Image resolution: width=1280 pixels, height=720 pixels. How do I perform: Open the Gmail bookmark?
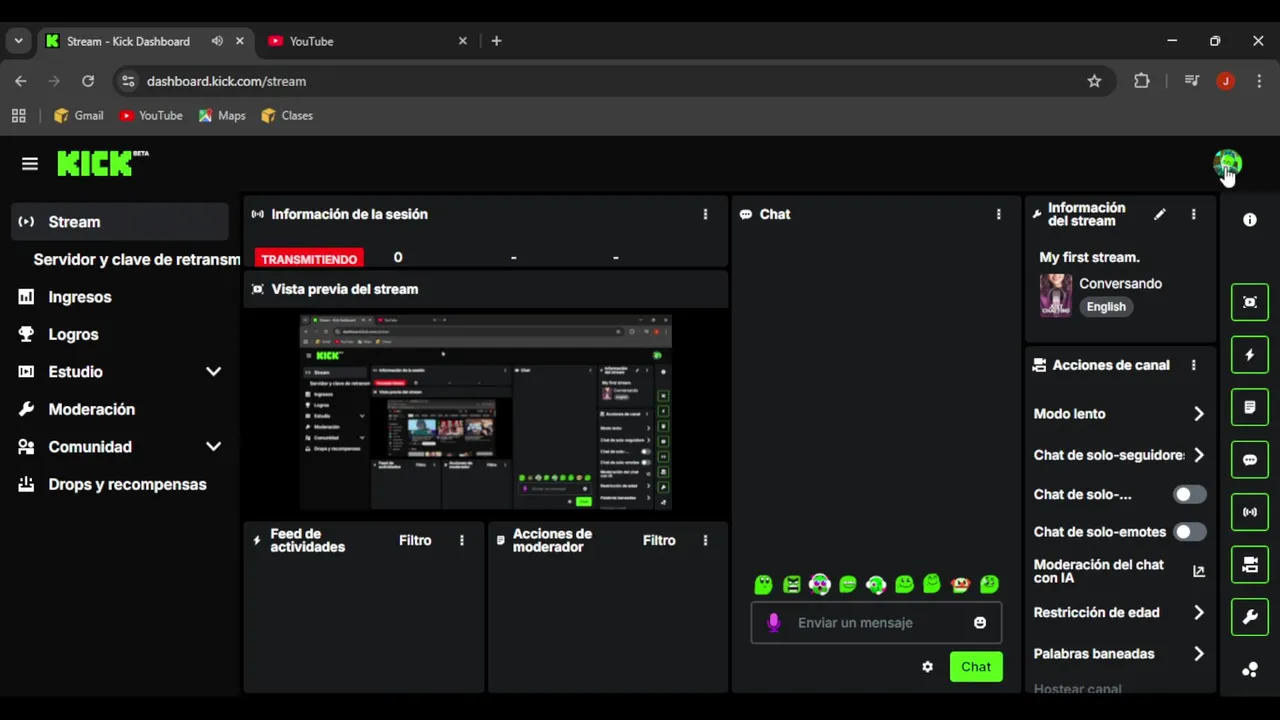click(79, 115)
